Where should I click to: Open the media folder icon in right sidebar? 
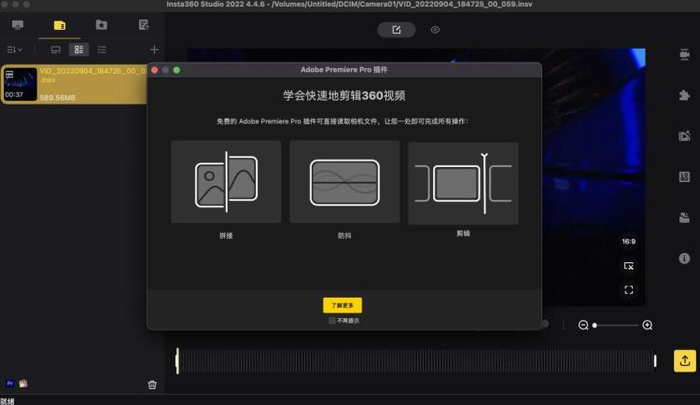click(684, 217)
